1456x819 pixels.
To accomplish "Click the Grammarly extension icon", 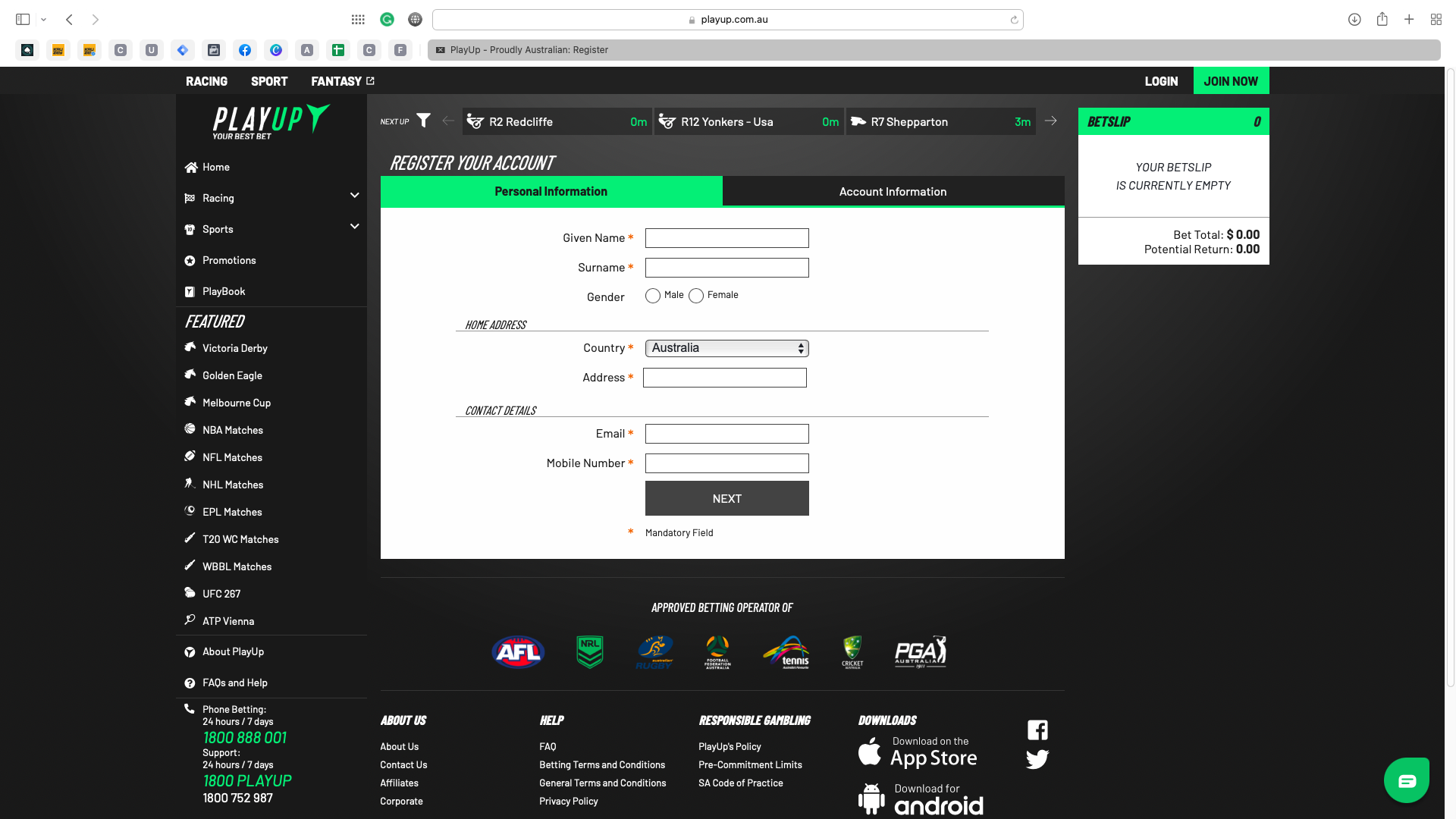I will pos(387,19).
